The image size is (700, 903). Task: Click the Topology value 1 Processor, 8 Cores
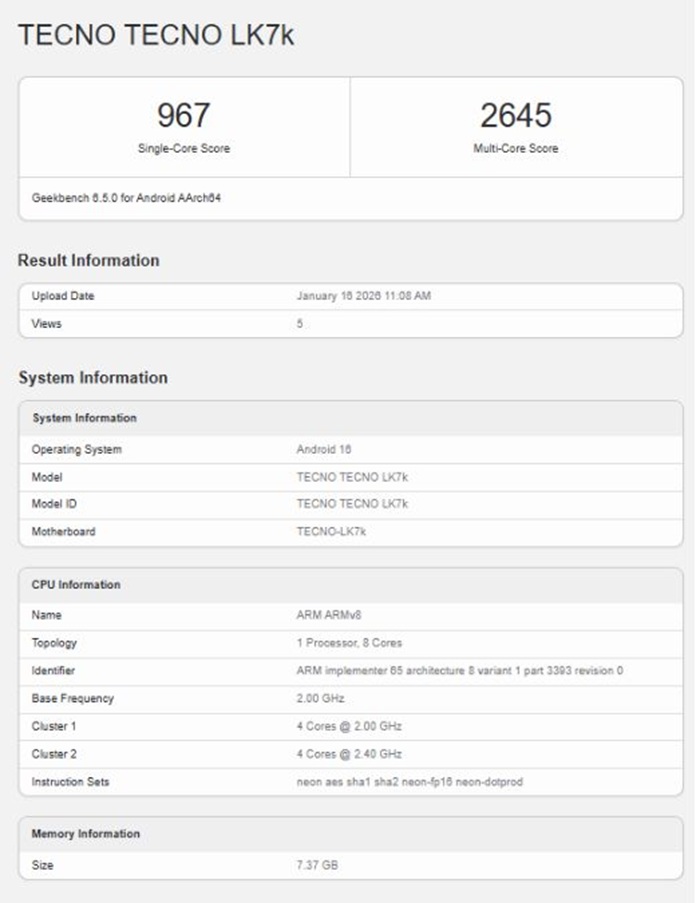[349, 643]
